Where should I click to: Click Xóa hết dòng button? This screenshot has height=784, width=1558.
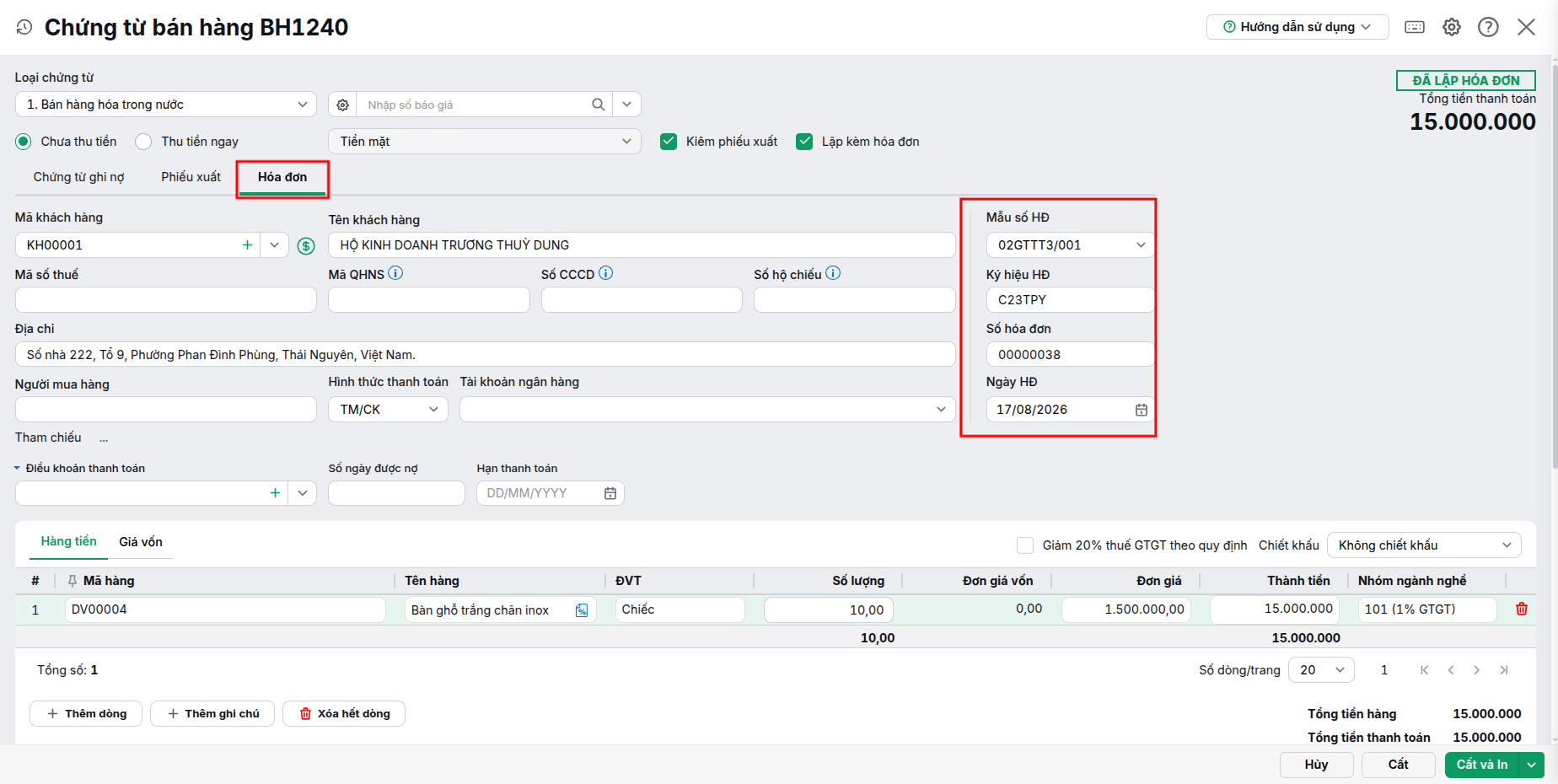coord(344,714)
